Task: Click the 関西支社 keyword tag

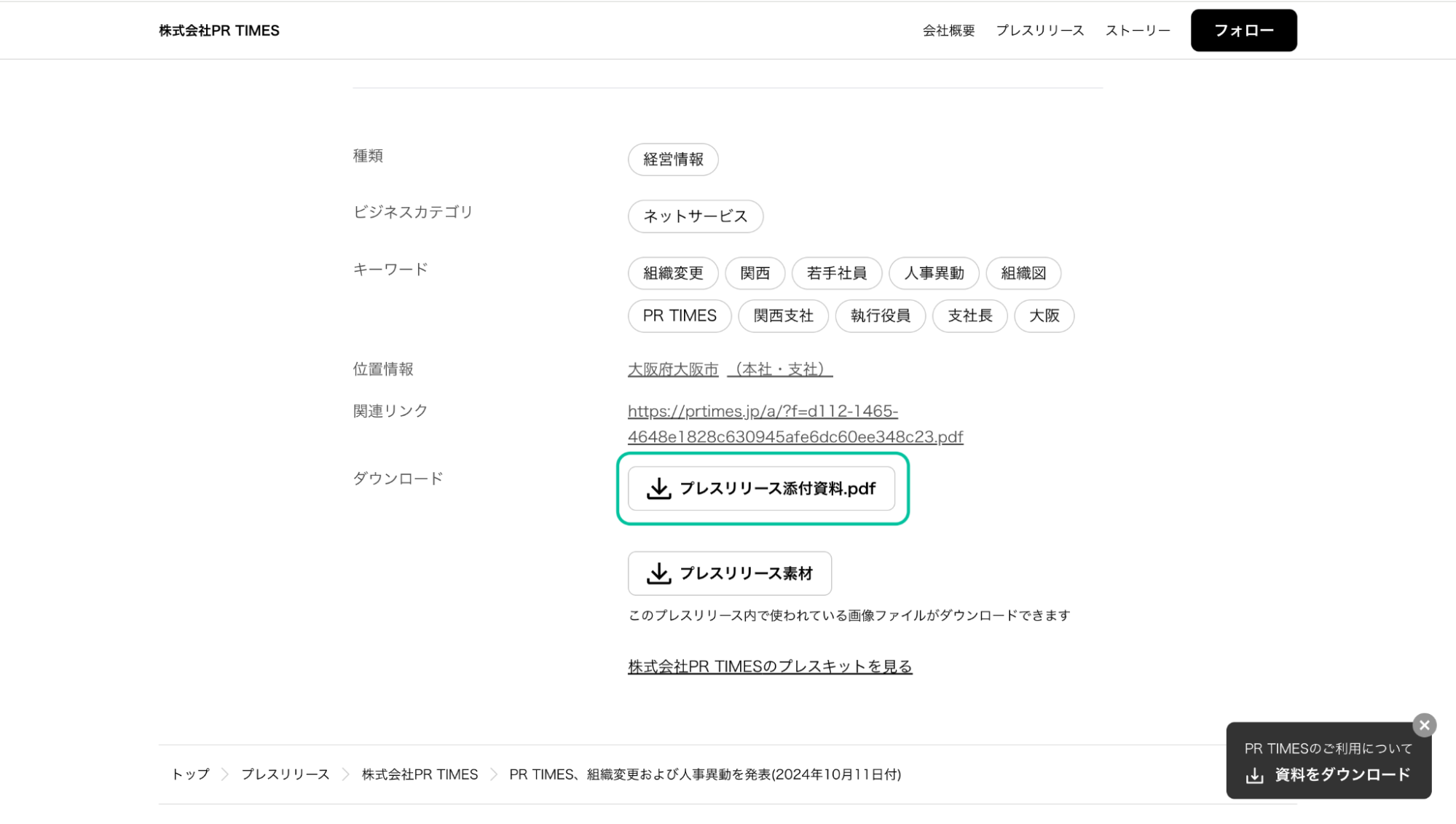Action: 783,315
